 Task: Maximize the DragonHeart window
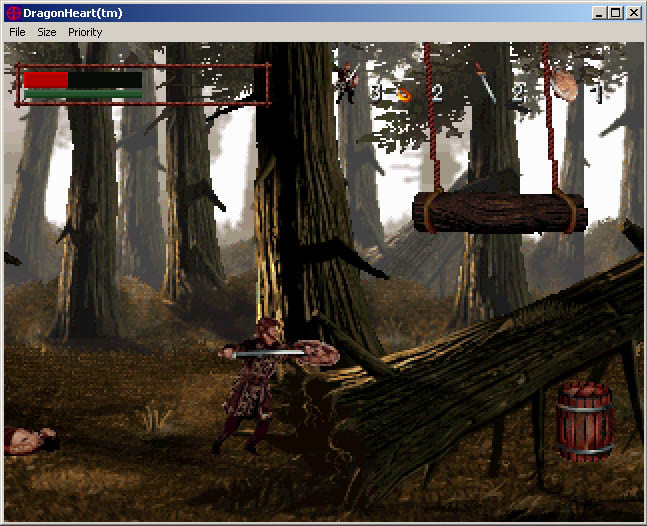(615, 13)
